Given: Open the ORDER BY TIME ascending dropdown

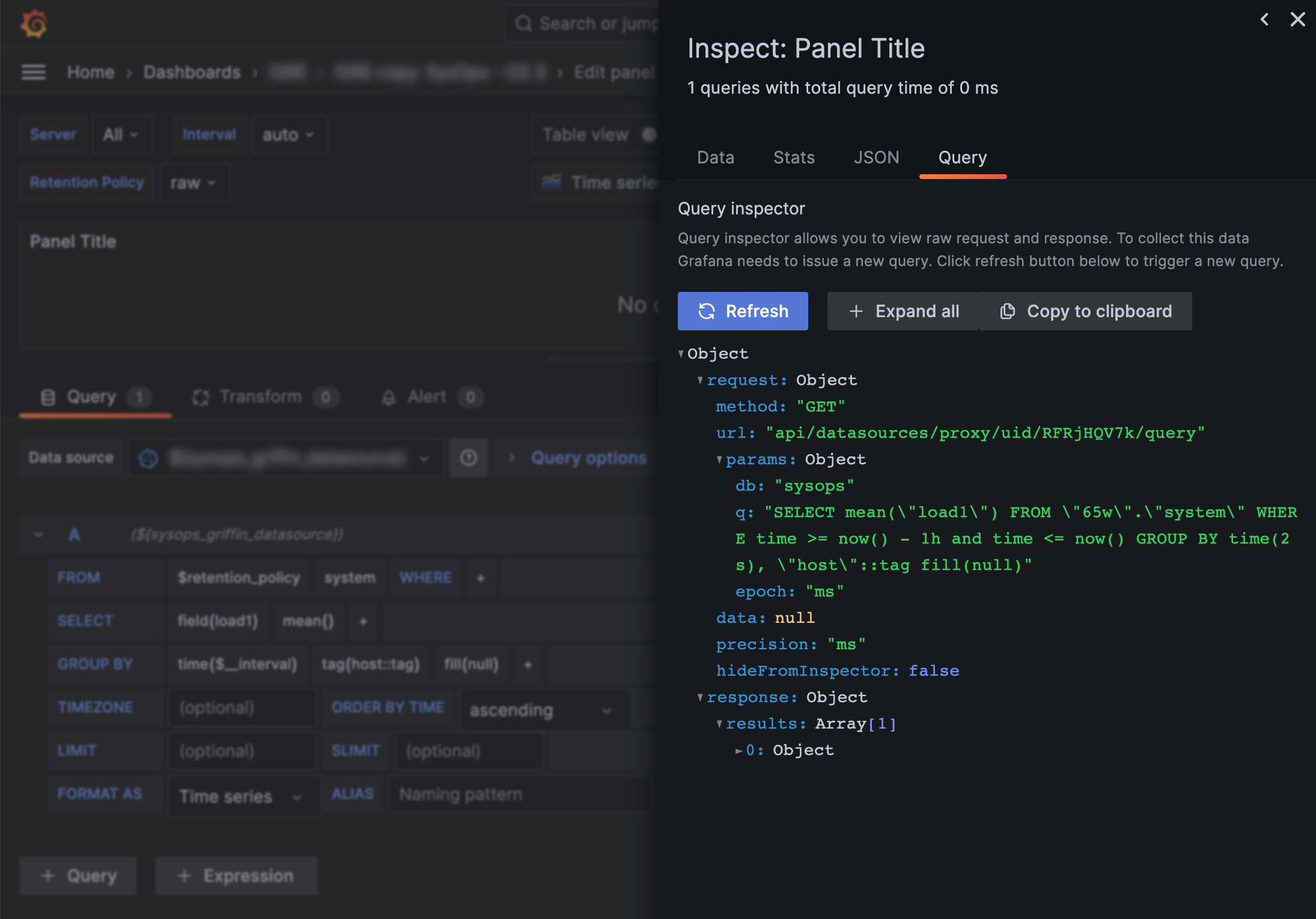Looking at the screenshot, I should point(544,709).
